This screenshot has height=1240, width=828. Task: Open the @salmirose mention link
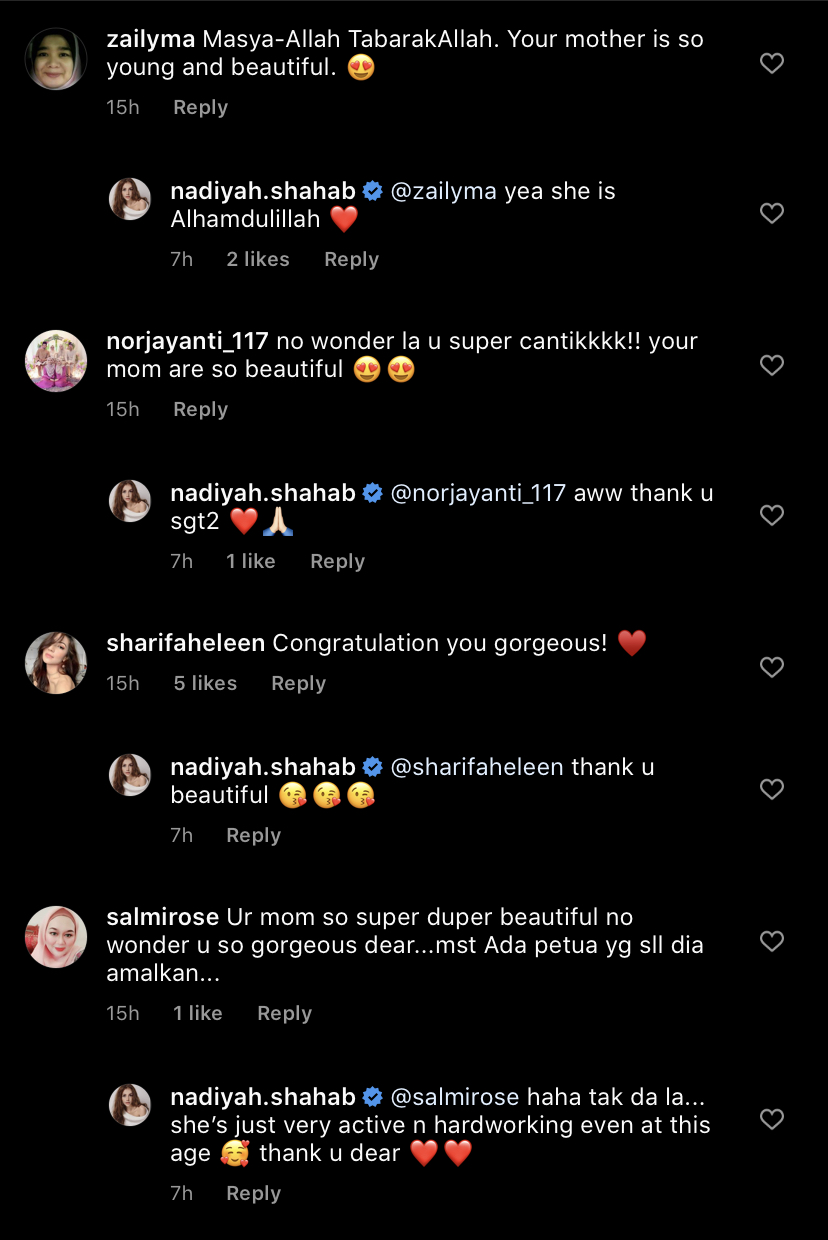pyautogui.click(x=454, y=1097)
